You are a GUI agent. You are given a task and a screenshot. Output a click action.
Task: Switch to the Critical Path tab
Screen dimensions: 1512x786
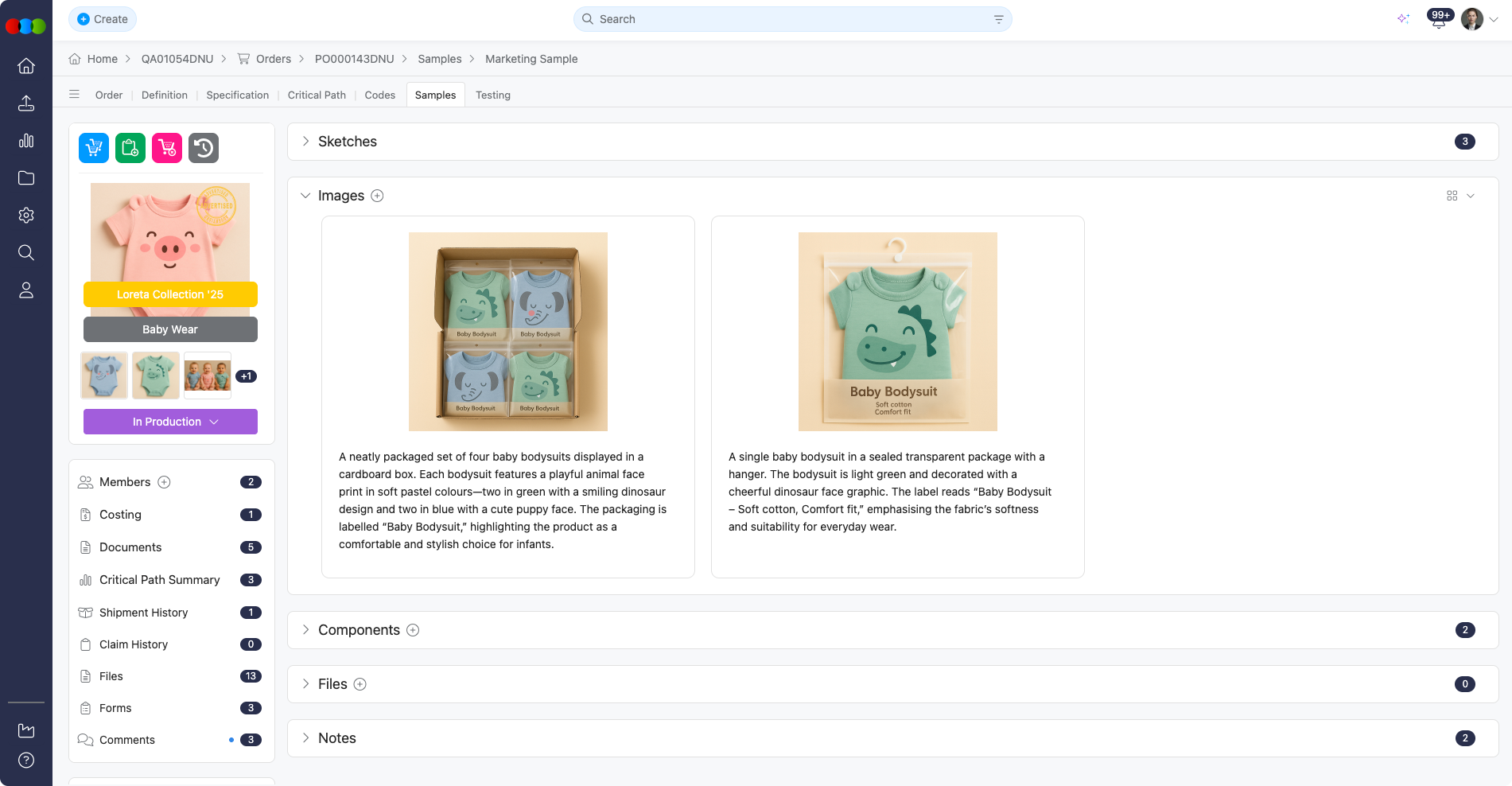[x=317, y=95]
